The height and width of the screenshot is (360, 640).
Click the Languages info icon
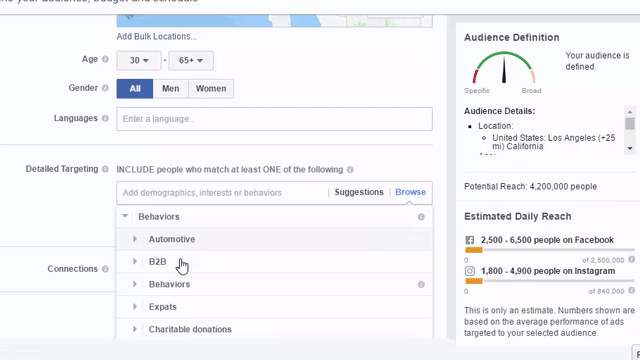[105, 118]
